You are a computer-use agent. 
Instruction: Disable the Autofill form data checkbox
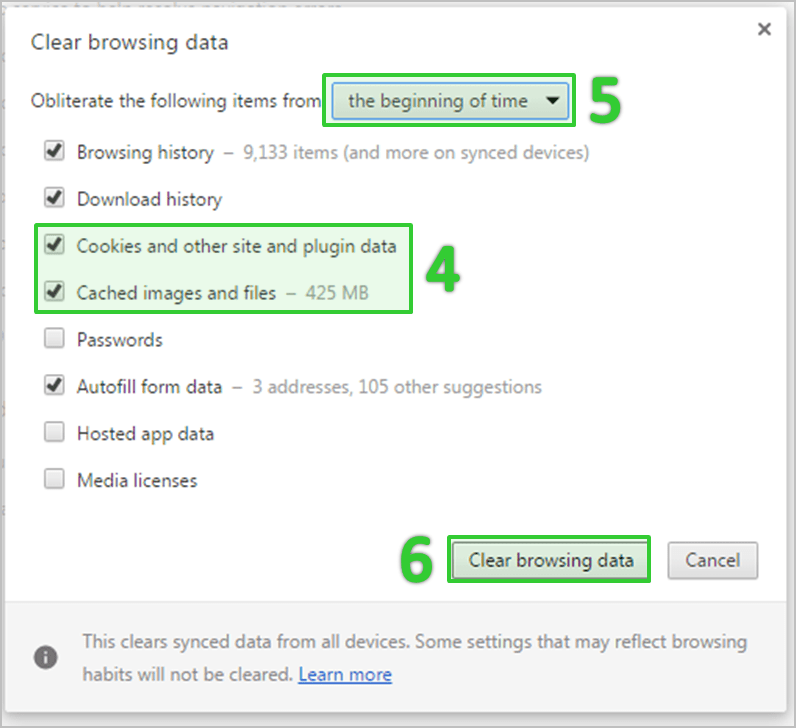click(54, 386)
